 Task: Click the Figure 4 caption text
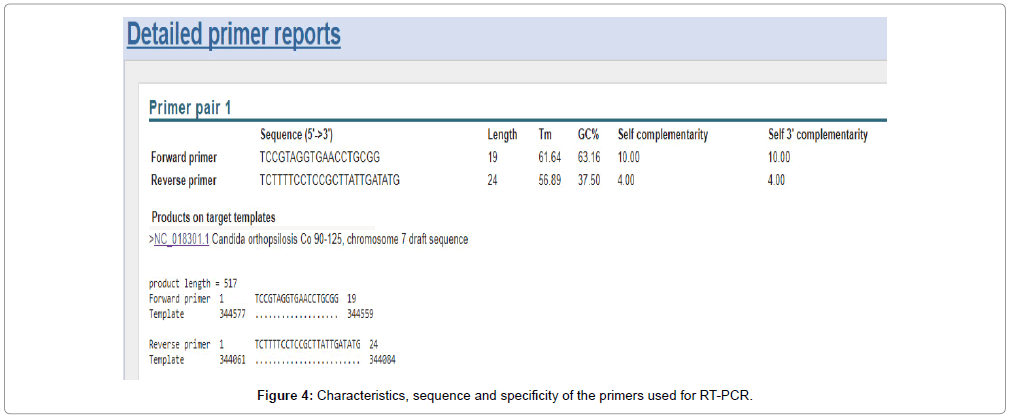[x=505, y=395]
